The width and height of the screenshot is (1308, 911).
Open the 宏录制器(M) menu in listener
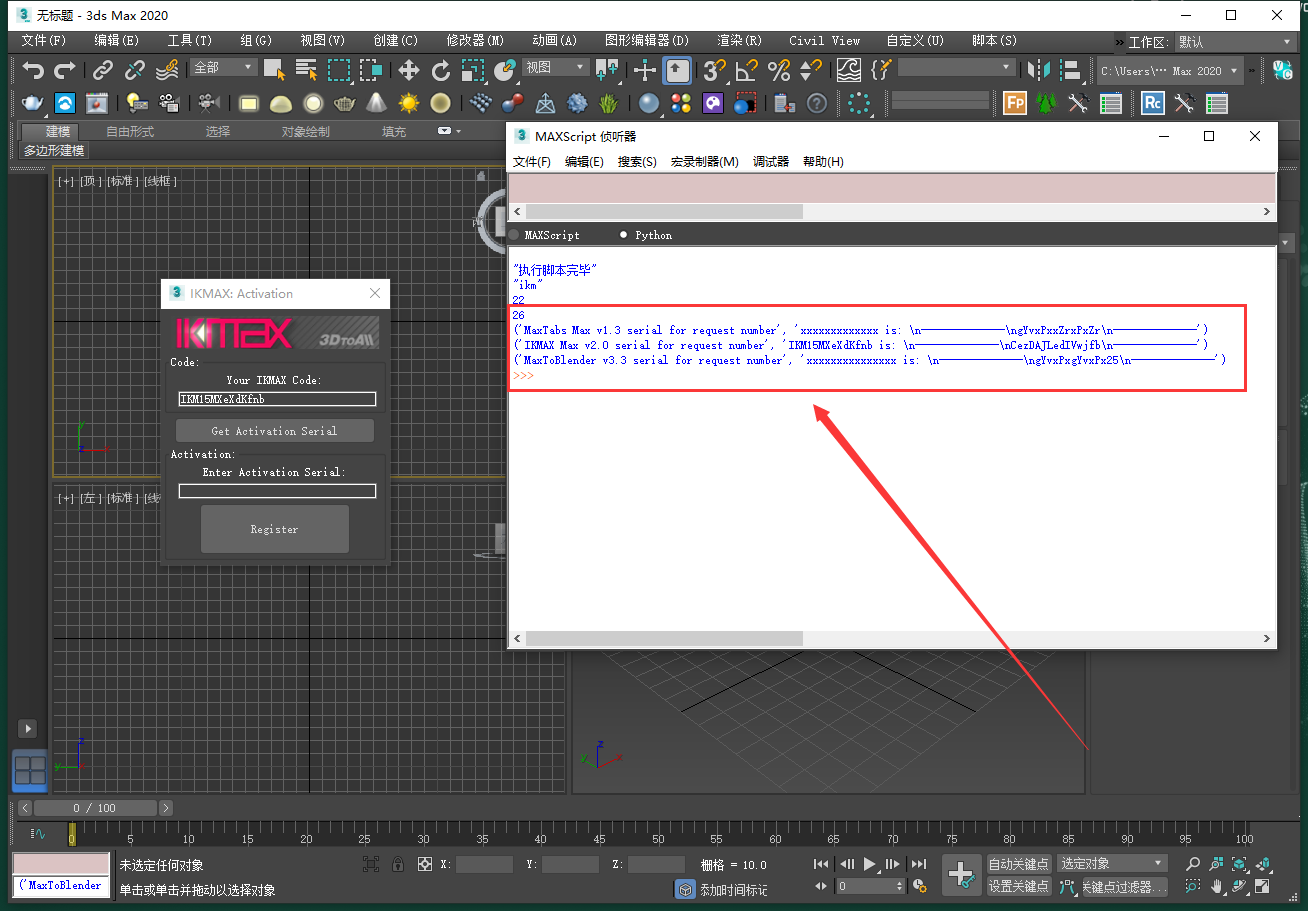(704, 162)
